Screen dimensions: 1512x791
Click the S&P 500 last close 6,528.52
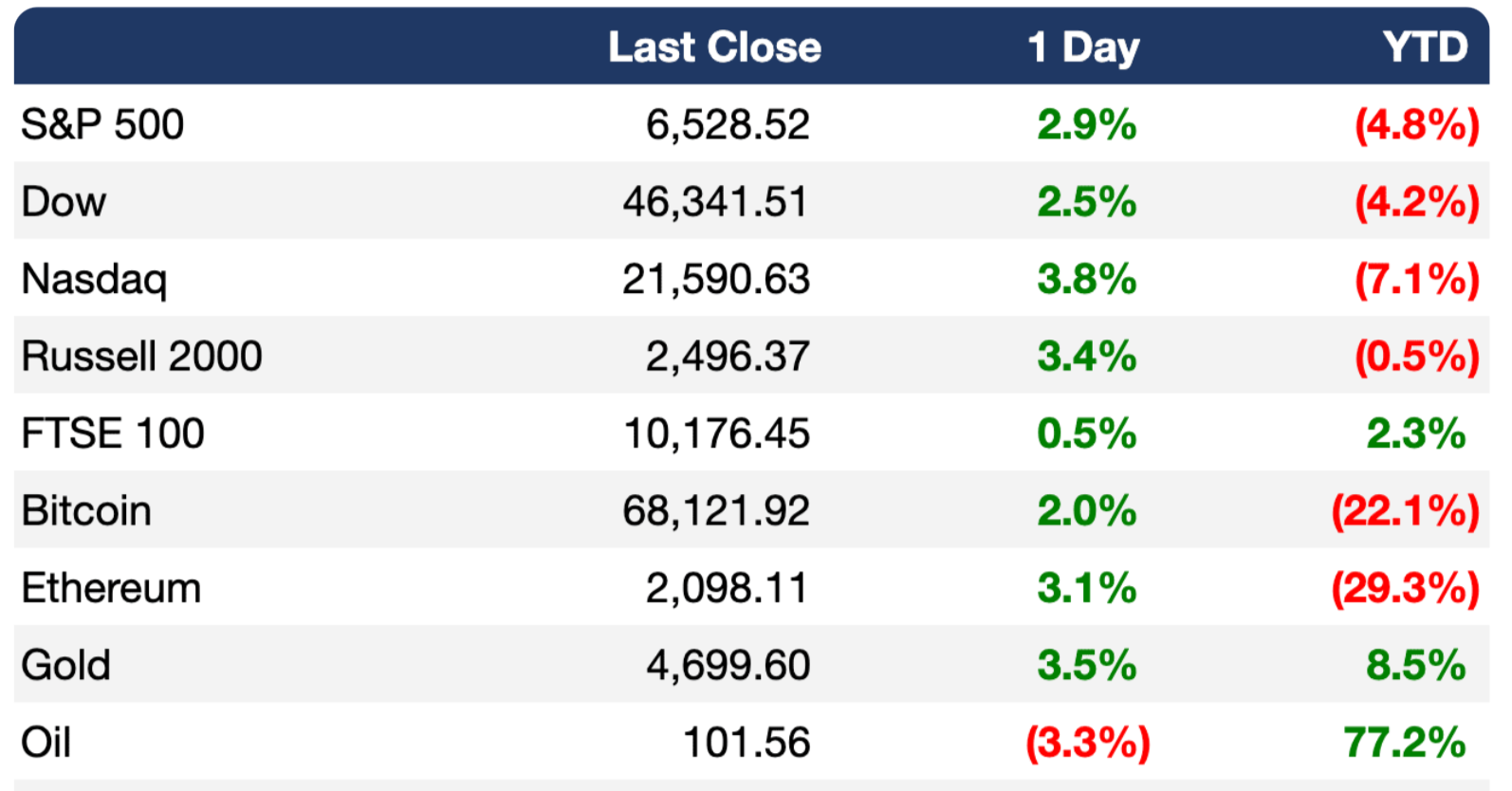click(x=728, y=125)
